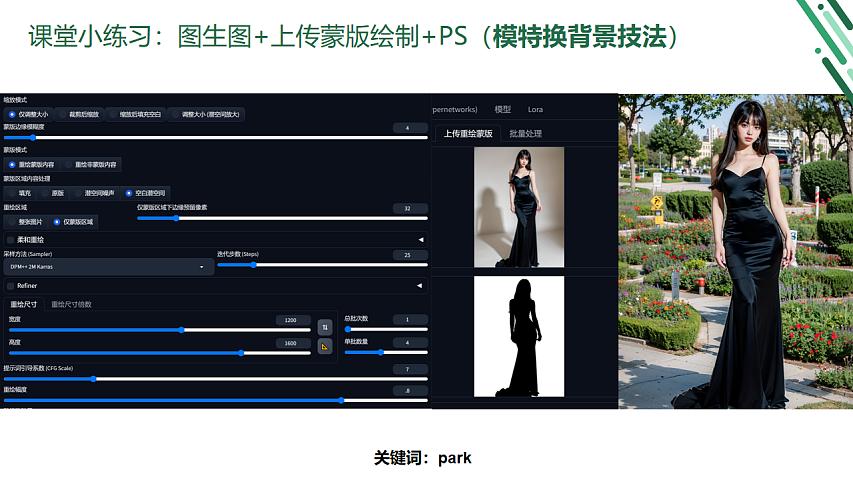Expand the 柔和重绘 section arrow

pyautogui.click(x=421, y=239)
